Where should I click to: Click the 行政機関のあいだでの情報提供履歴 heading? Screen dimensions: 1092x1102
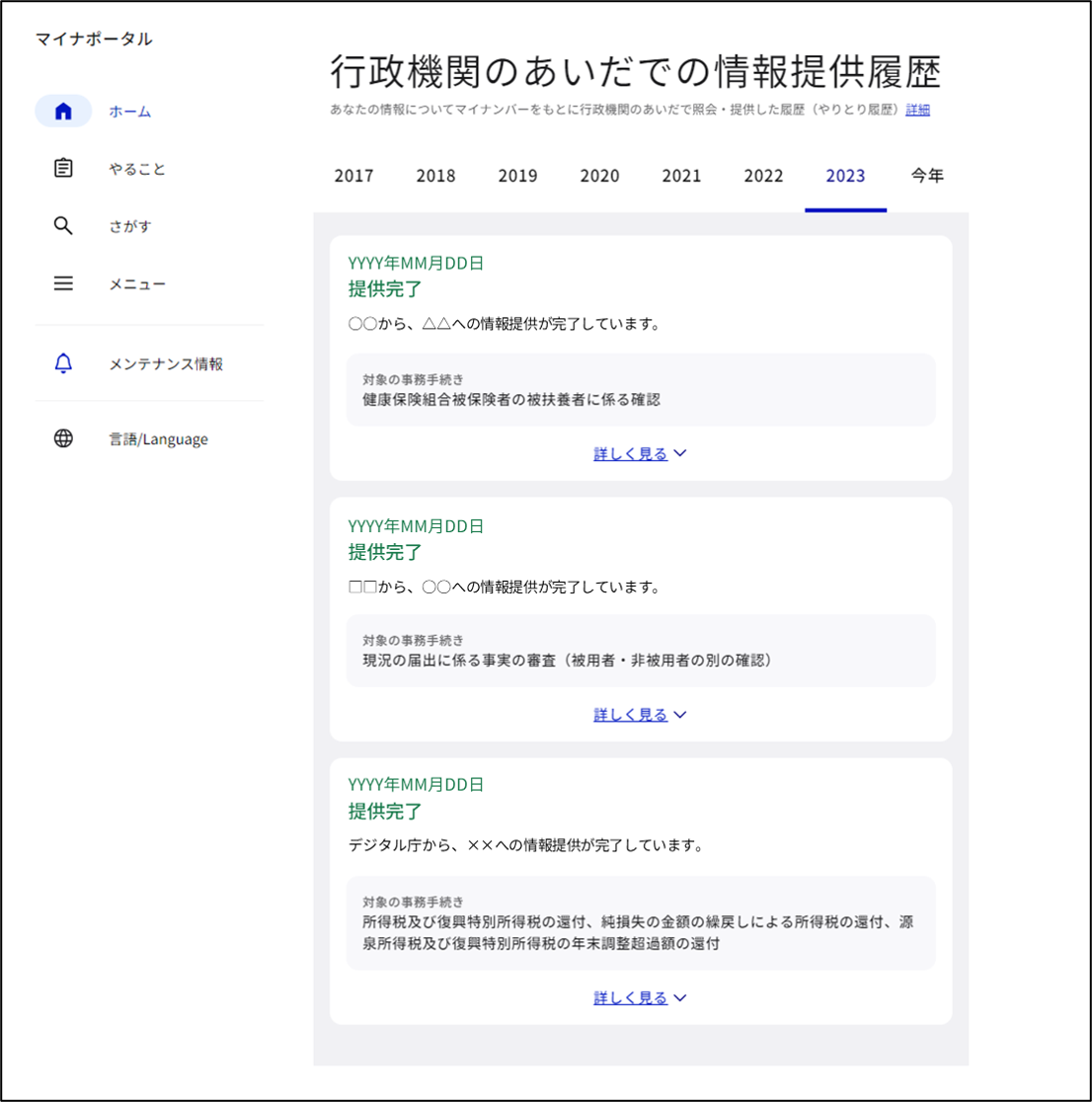tap(636, 72)
